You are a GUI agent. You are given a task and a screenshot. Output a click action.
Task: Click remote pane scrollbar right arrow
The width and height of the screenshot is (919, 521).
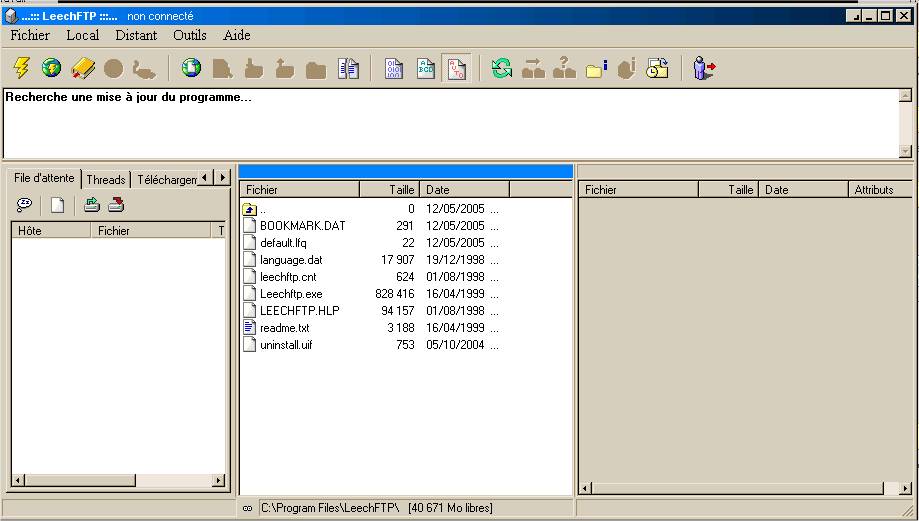coord(906,488)
